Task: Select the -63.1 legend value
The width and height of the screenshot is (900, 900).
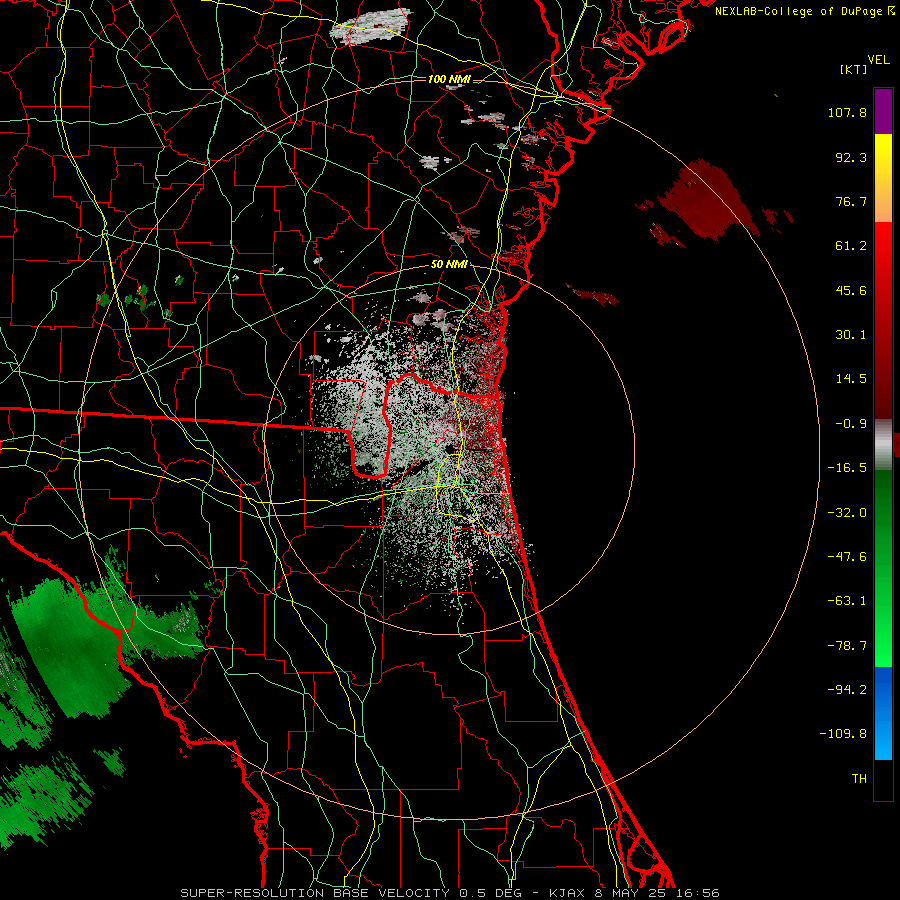Action: pos(847,601)
